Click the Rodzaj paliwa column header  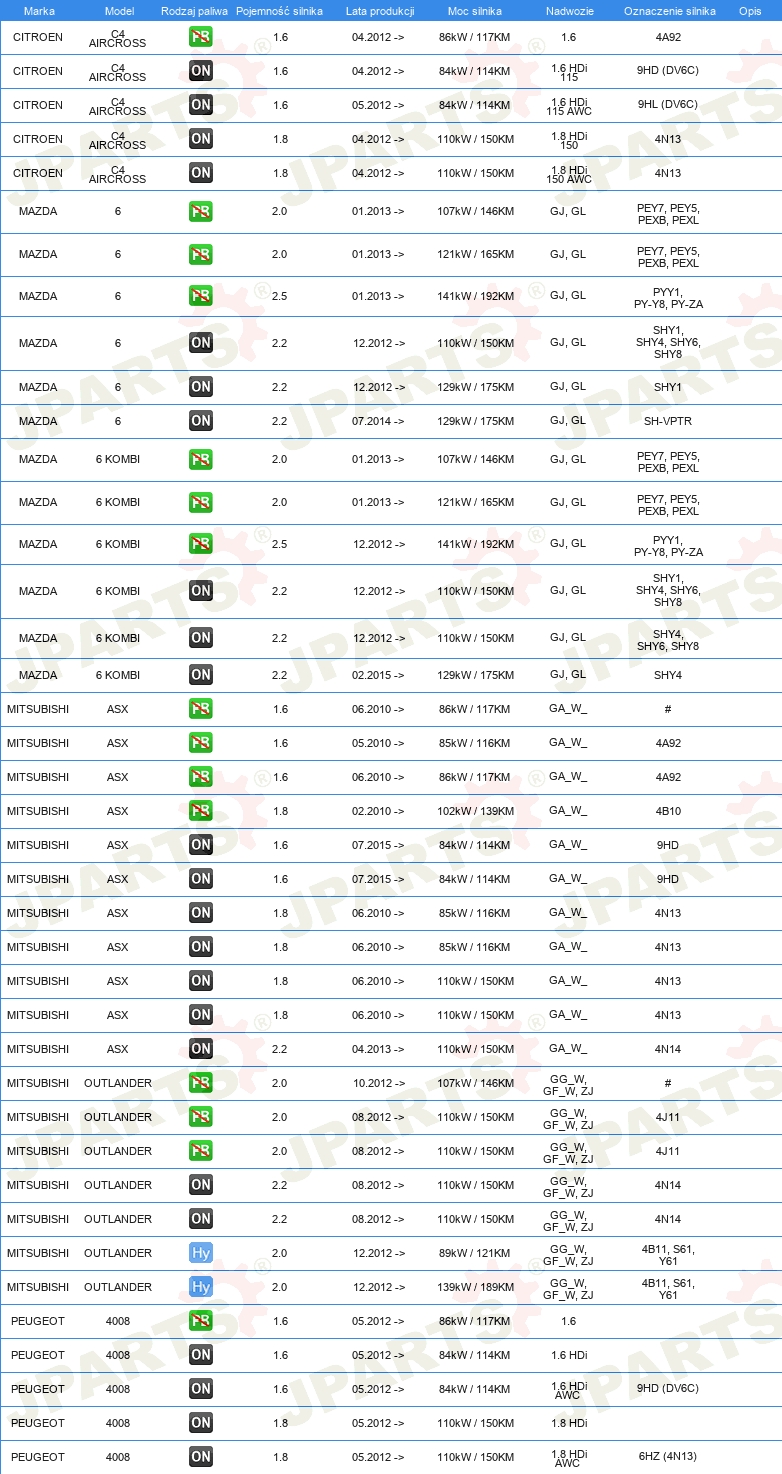(x=195, y=10)
